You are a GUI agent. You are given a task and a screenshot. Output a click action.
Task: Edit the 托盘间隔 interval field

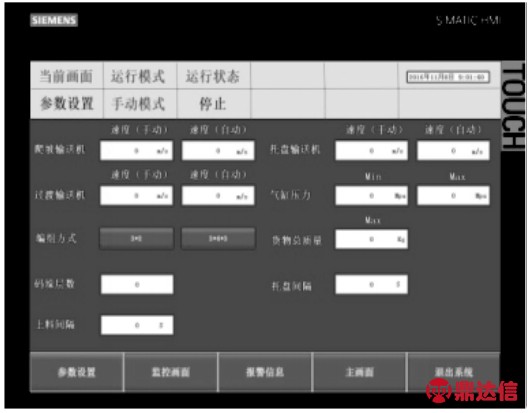point(371,284)
